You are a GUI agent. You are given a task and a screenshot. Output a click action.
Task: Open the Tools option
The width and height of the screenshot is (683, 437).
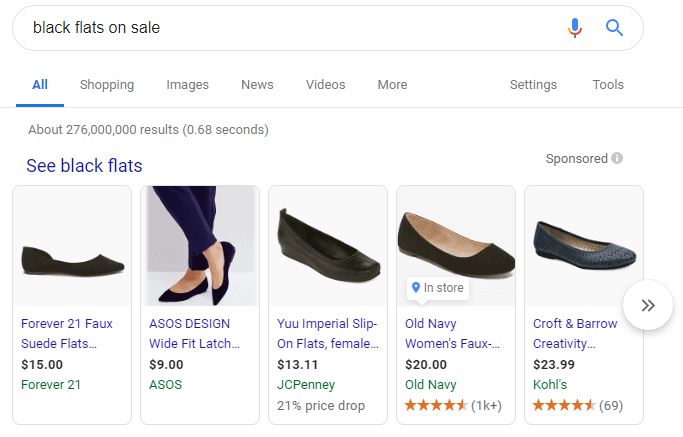click(608, 85)
